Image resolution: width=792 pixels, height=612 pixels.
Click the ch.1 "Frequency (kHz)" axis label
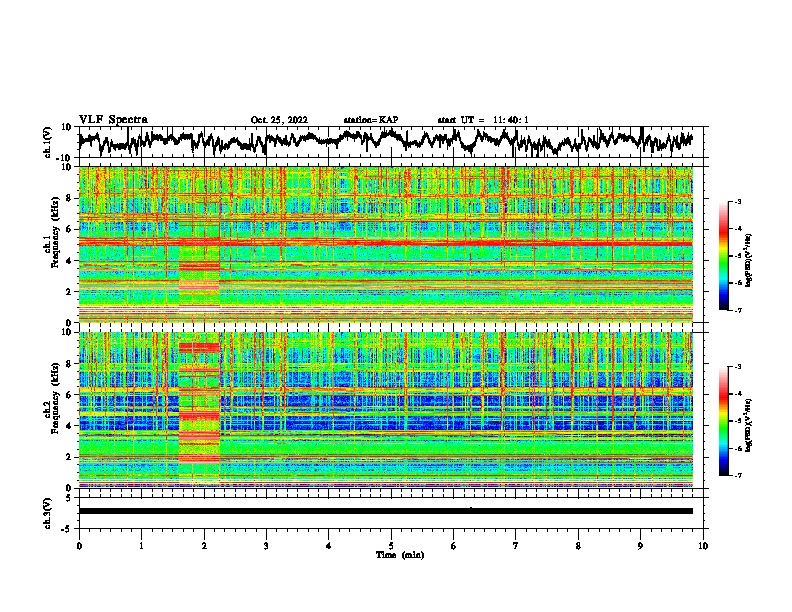(55, 233)
